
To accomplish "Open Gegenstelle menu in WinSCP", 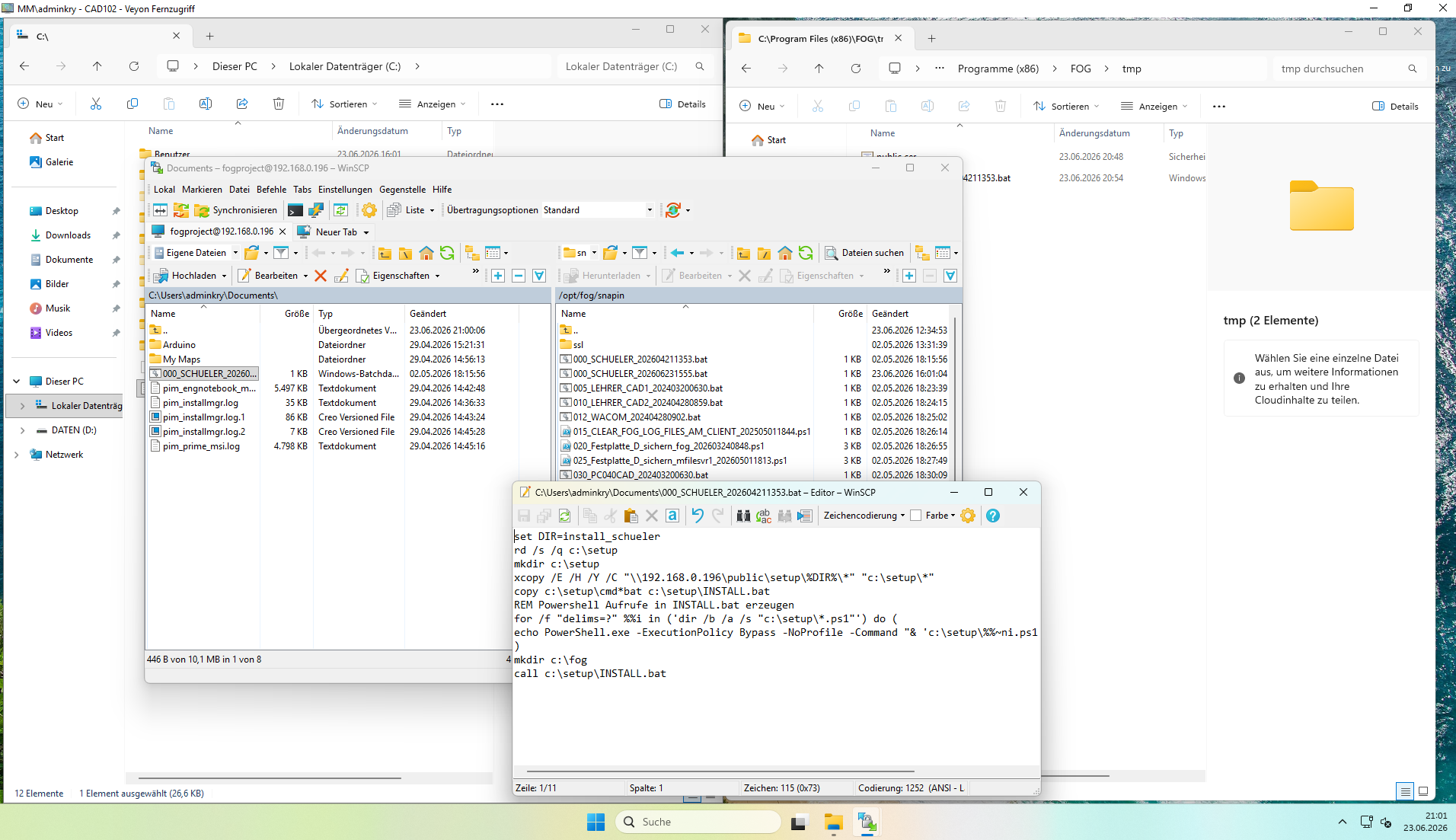I will click(402, 190).
